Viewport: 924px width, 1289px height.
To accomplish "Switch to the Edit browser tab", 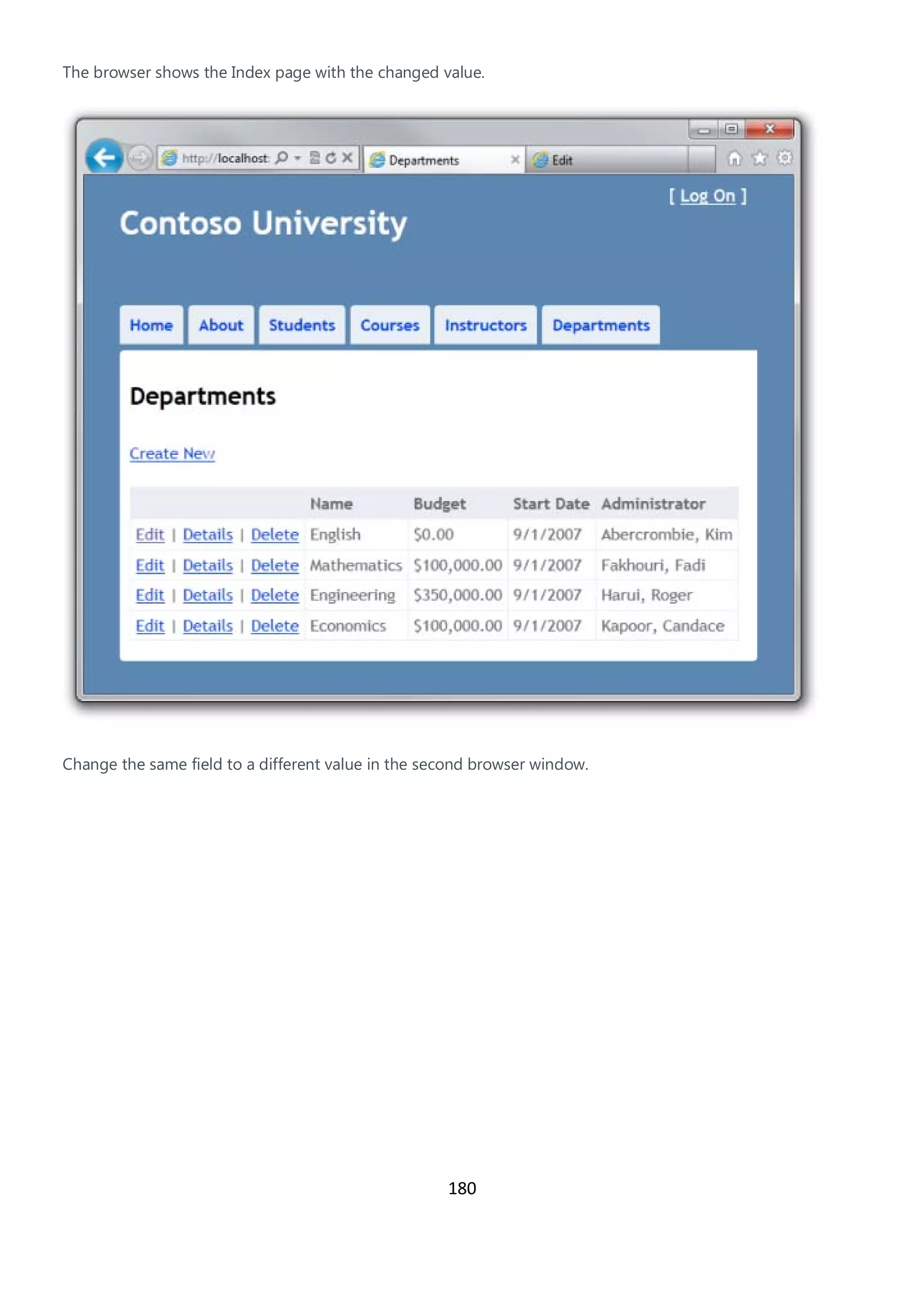I will click(x=607, y=160).
